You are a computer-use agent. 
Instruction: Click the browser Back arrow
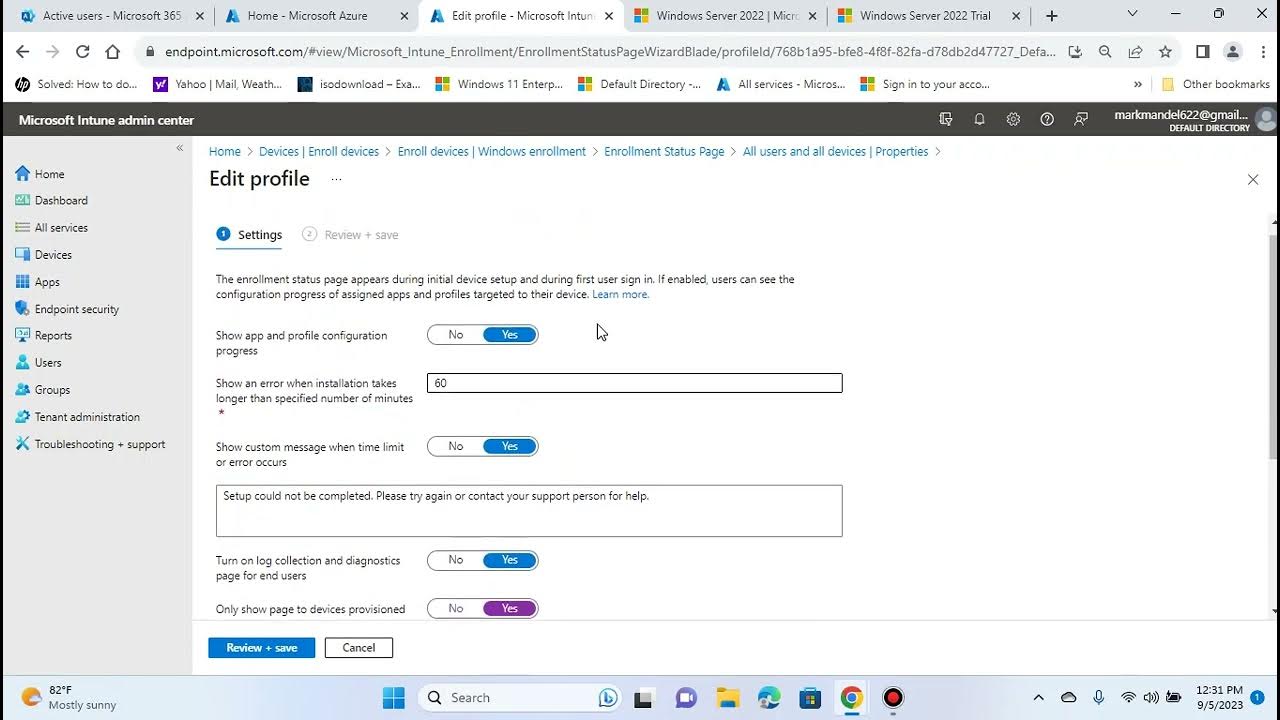tap(22, 52)
